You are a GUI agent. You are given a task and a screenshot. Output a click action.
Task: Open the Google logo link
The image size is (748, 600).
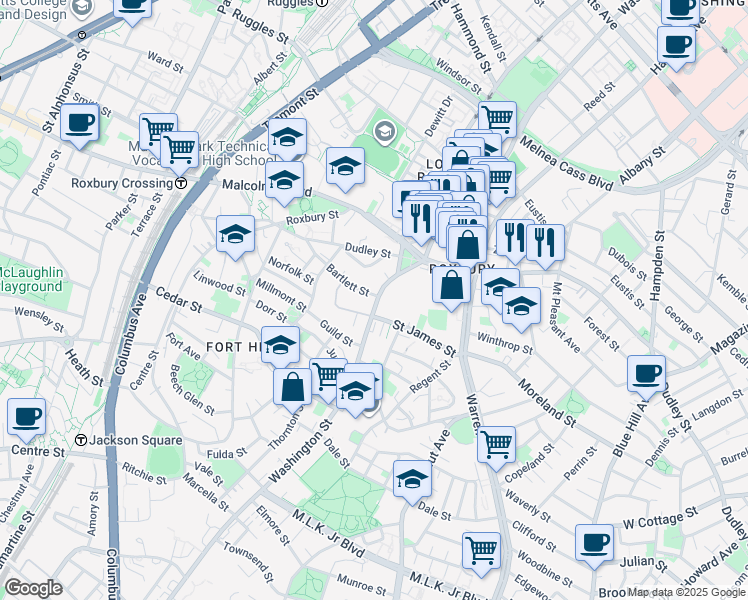[34, 589]
